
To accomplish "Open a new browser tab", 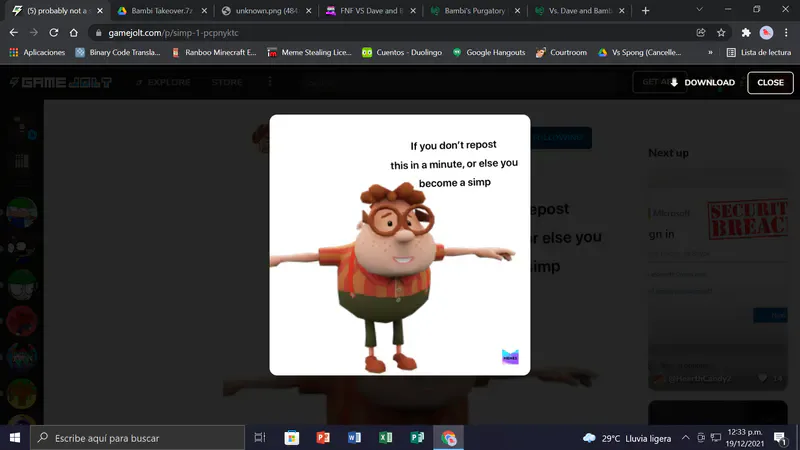I will click(x=645, y=11).
